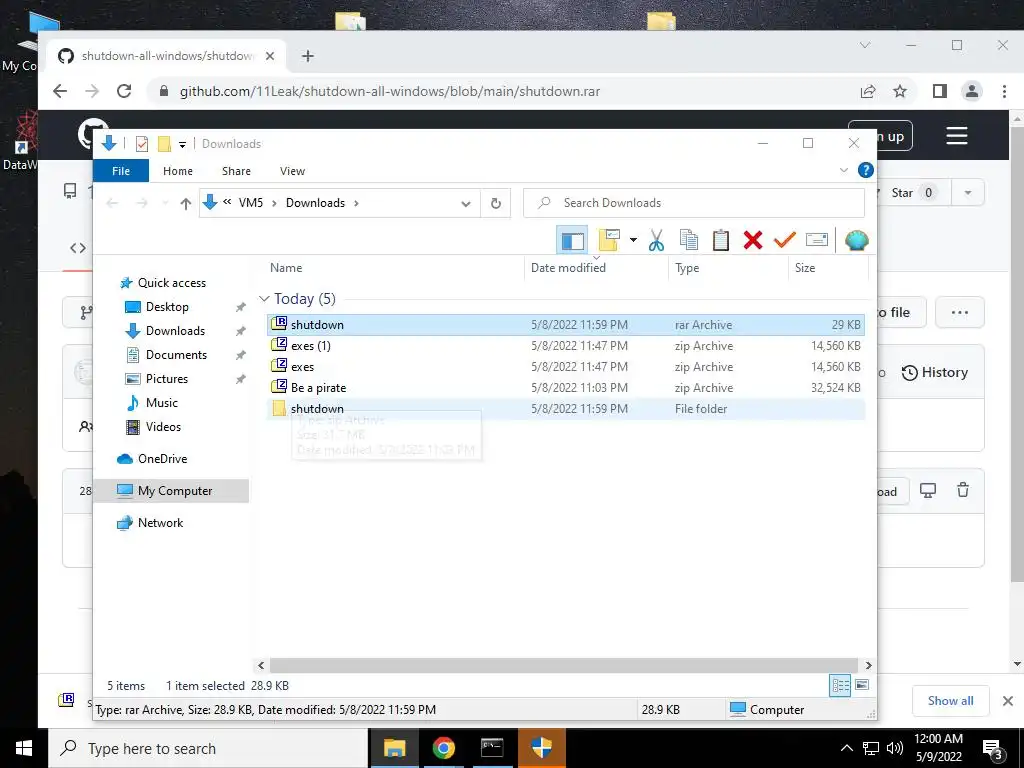This screenshot has width=1024, height=768.
Task: Click the Cut scissors icon in Explorer toolbar
Action: (x=656, y=240)
